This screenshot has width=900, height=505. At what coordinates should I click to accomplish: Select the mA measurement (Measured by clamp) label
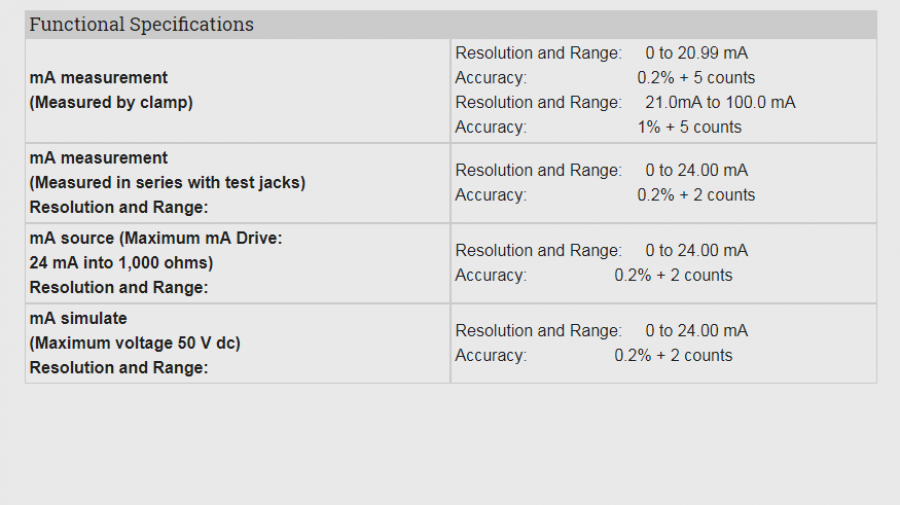(111, 90)
